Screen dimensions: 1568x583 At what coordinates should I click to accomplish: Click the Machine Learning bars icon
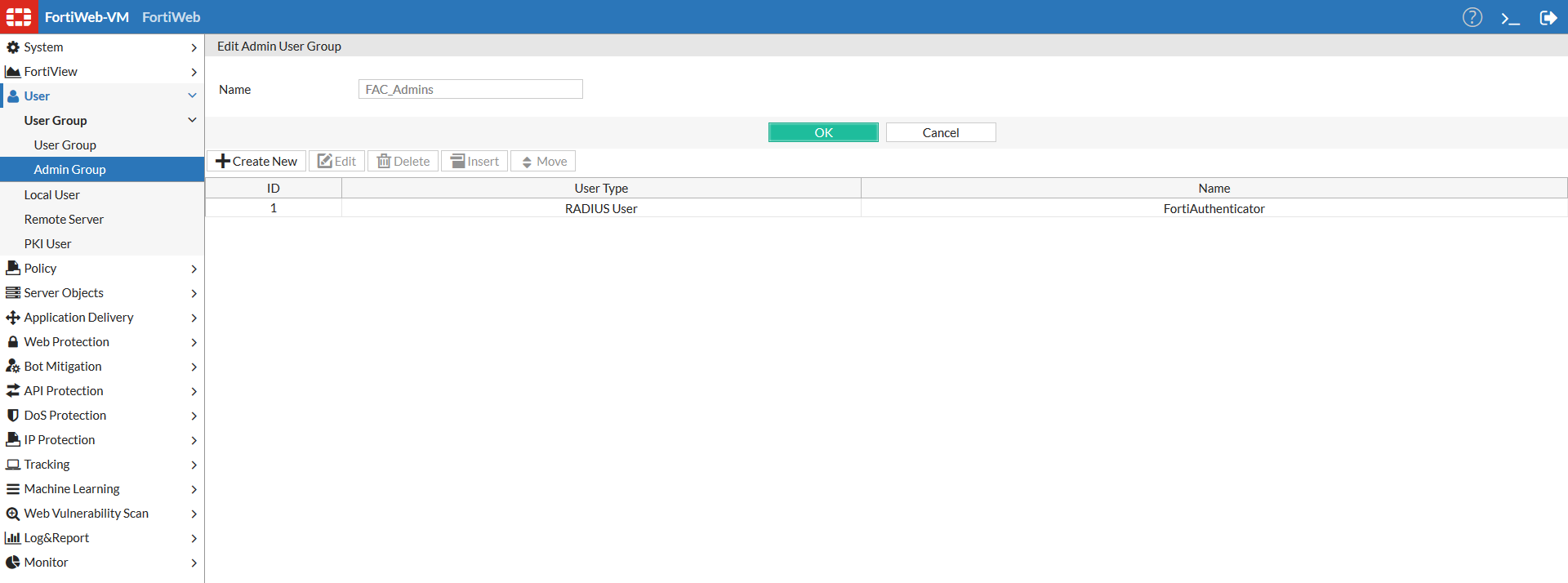click(13, 488)
